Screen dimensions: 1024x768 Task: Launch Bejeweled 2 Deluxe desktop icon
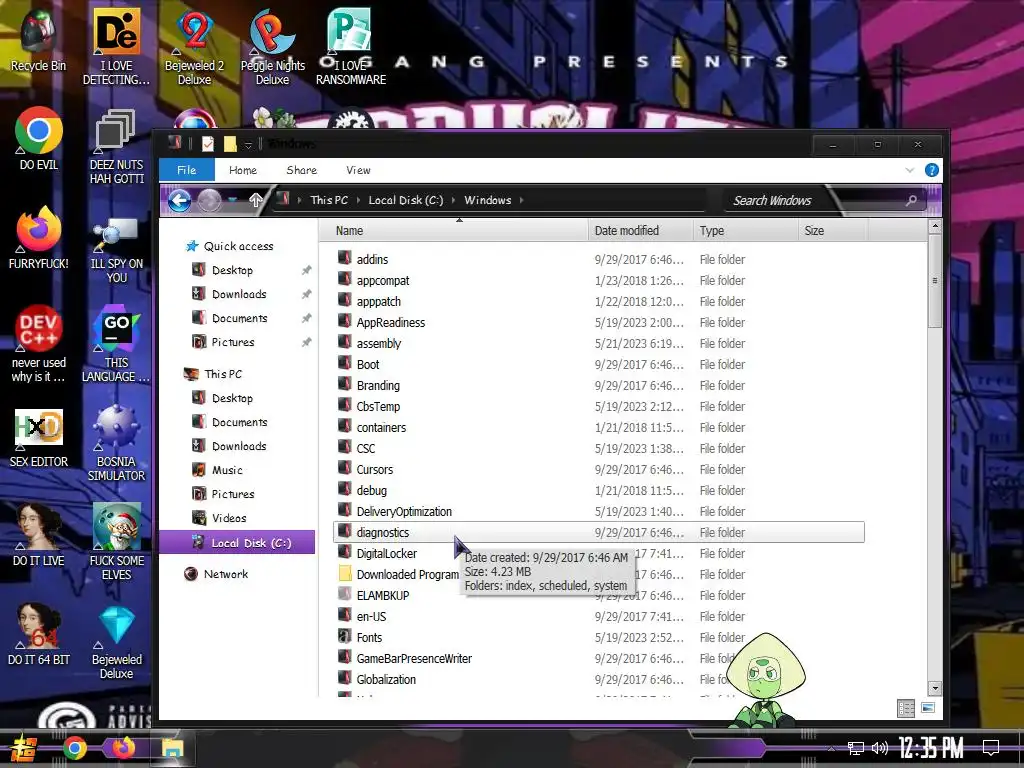click(x=194, y=46)
